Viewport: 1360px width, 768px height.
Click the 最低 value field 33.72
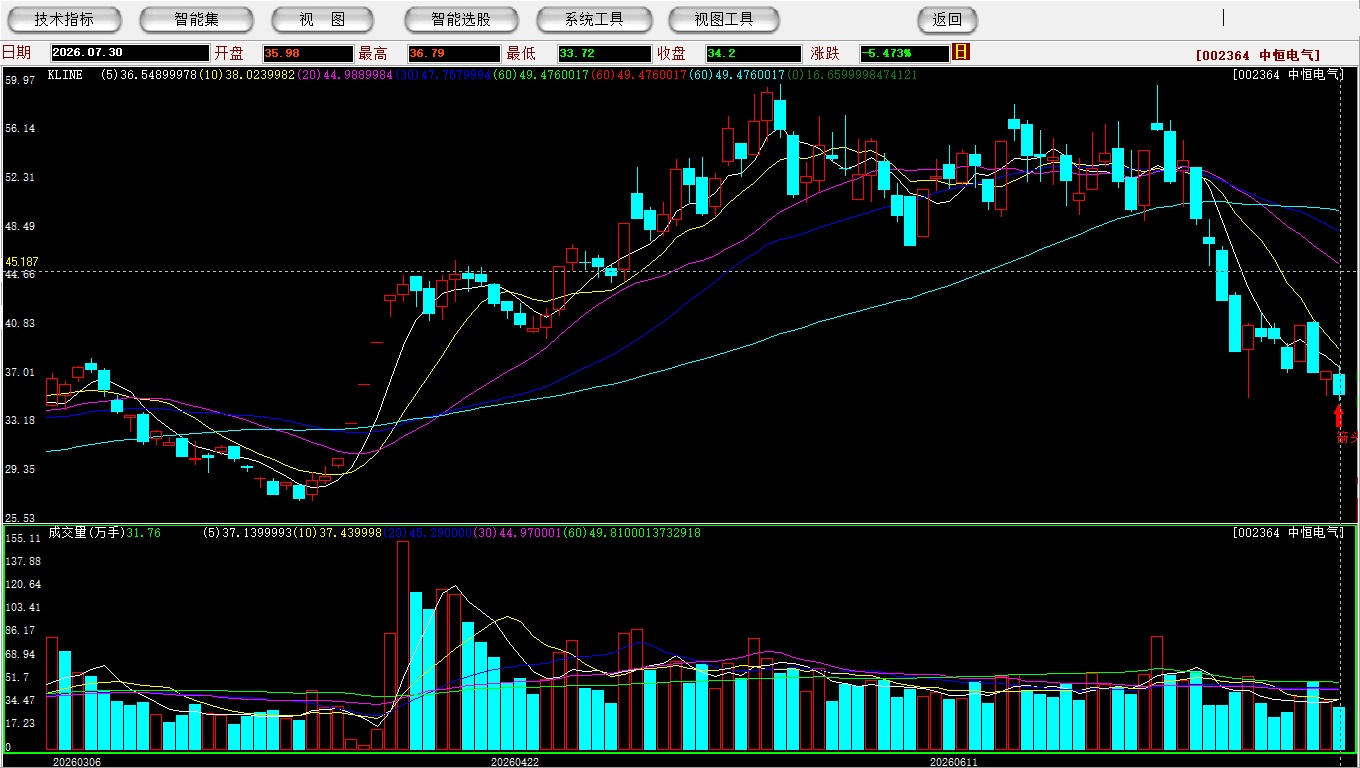coord(604,53)
